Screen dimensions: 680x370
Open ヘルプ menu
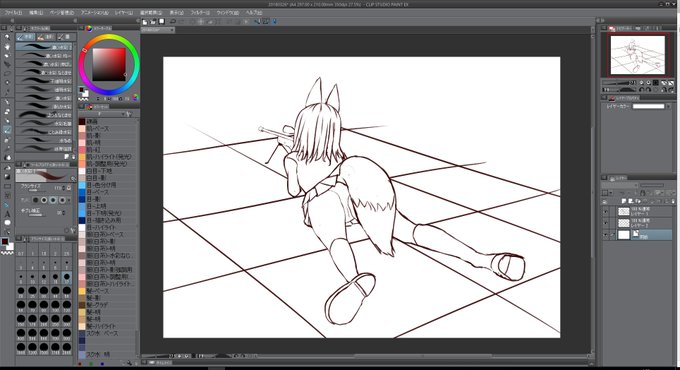point(254,13)
